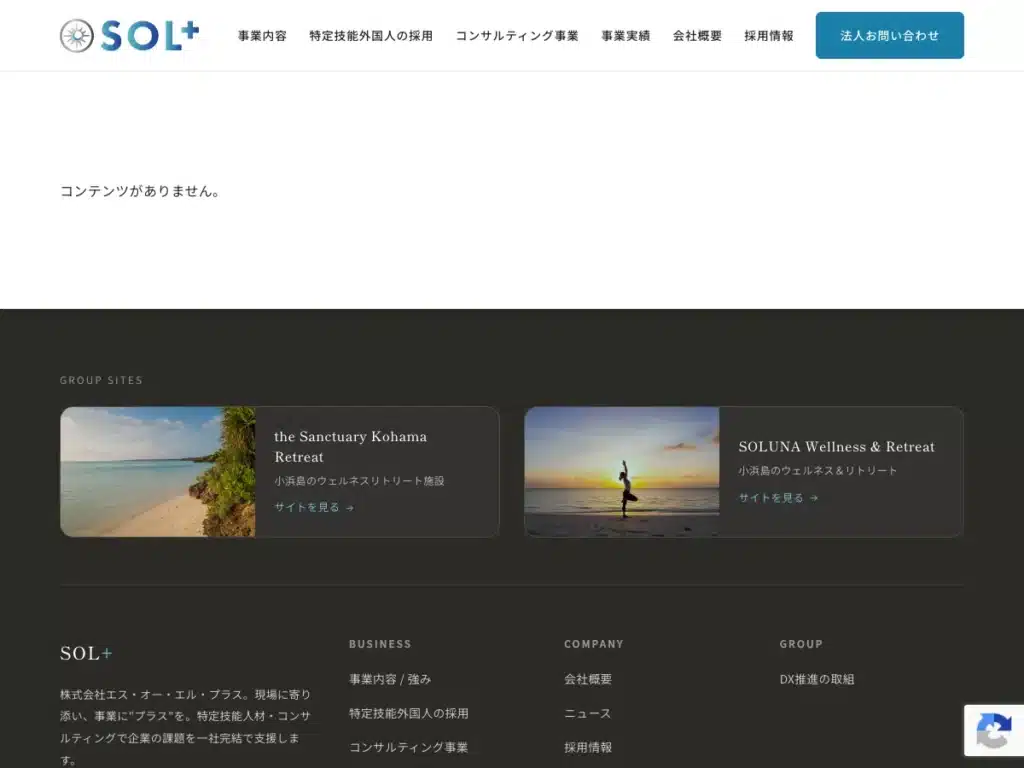Click the SOLUNA Wellness & Retreat title

point(837,447)
